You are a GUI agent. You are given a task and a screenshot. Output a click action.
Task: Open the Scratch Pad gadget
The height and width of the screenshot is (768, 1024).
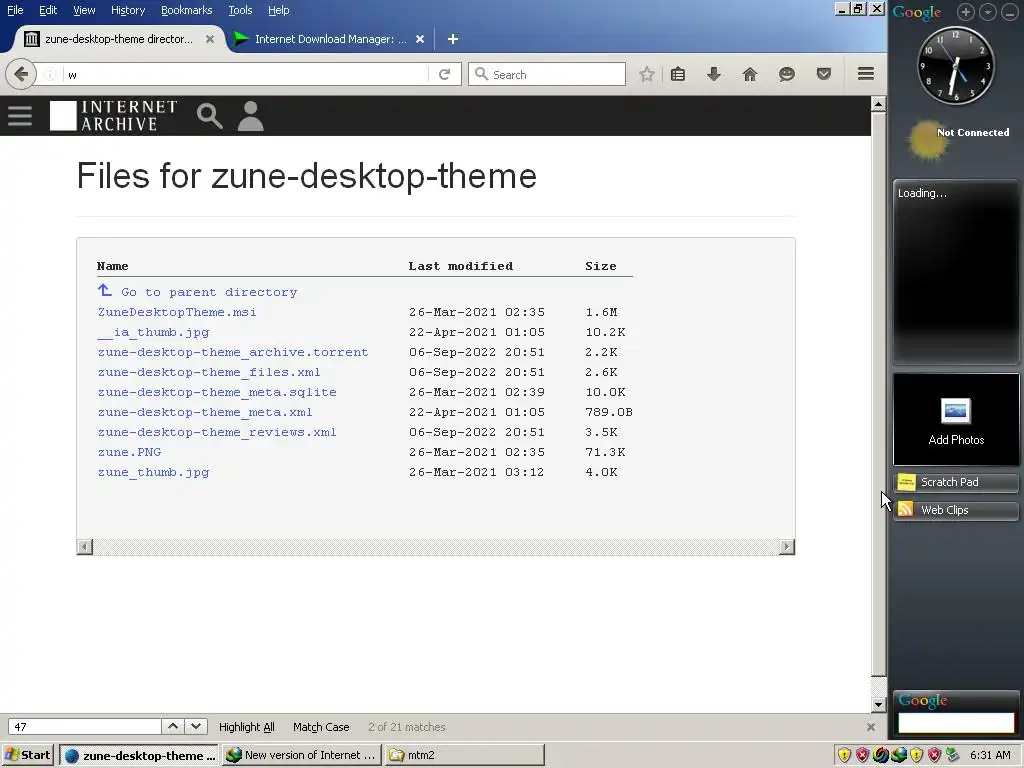coord(956,482)
